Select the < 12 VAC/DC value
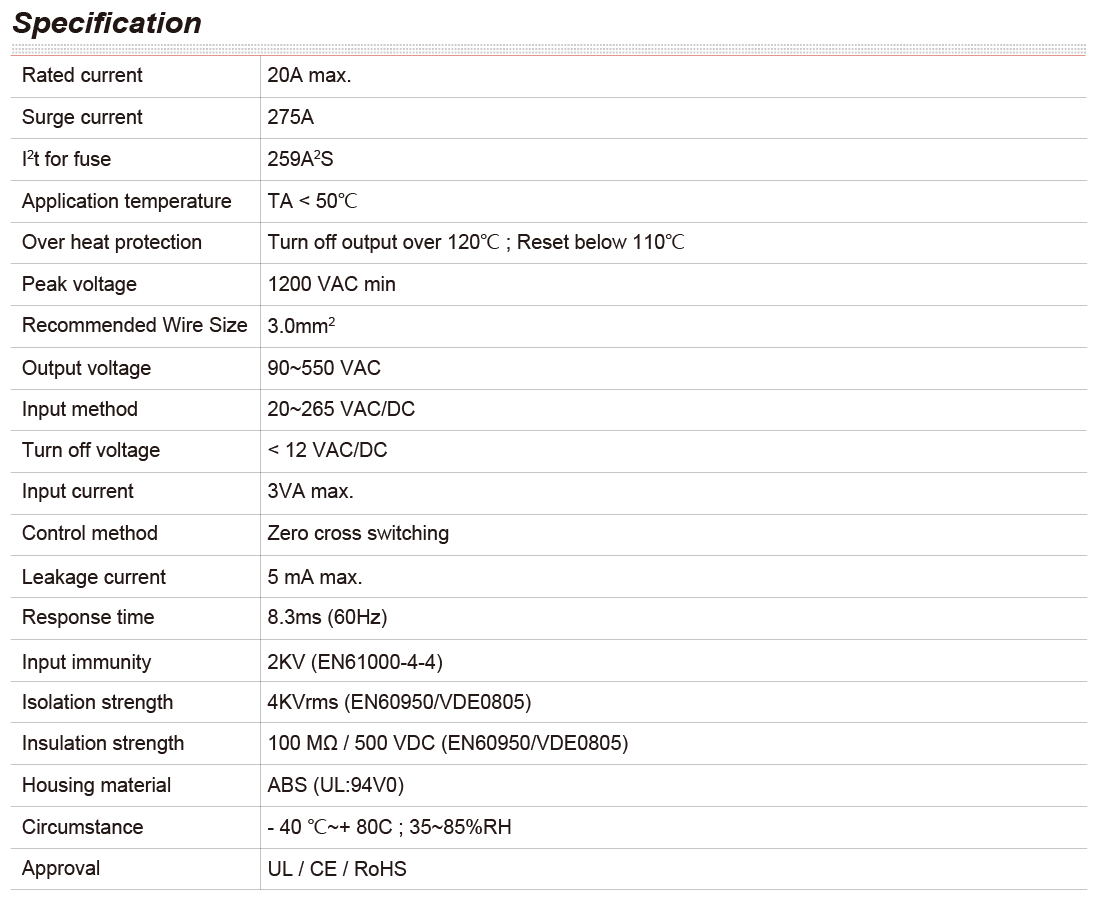 point(327,450)
